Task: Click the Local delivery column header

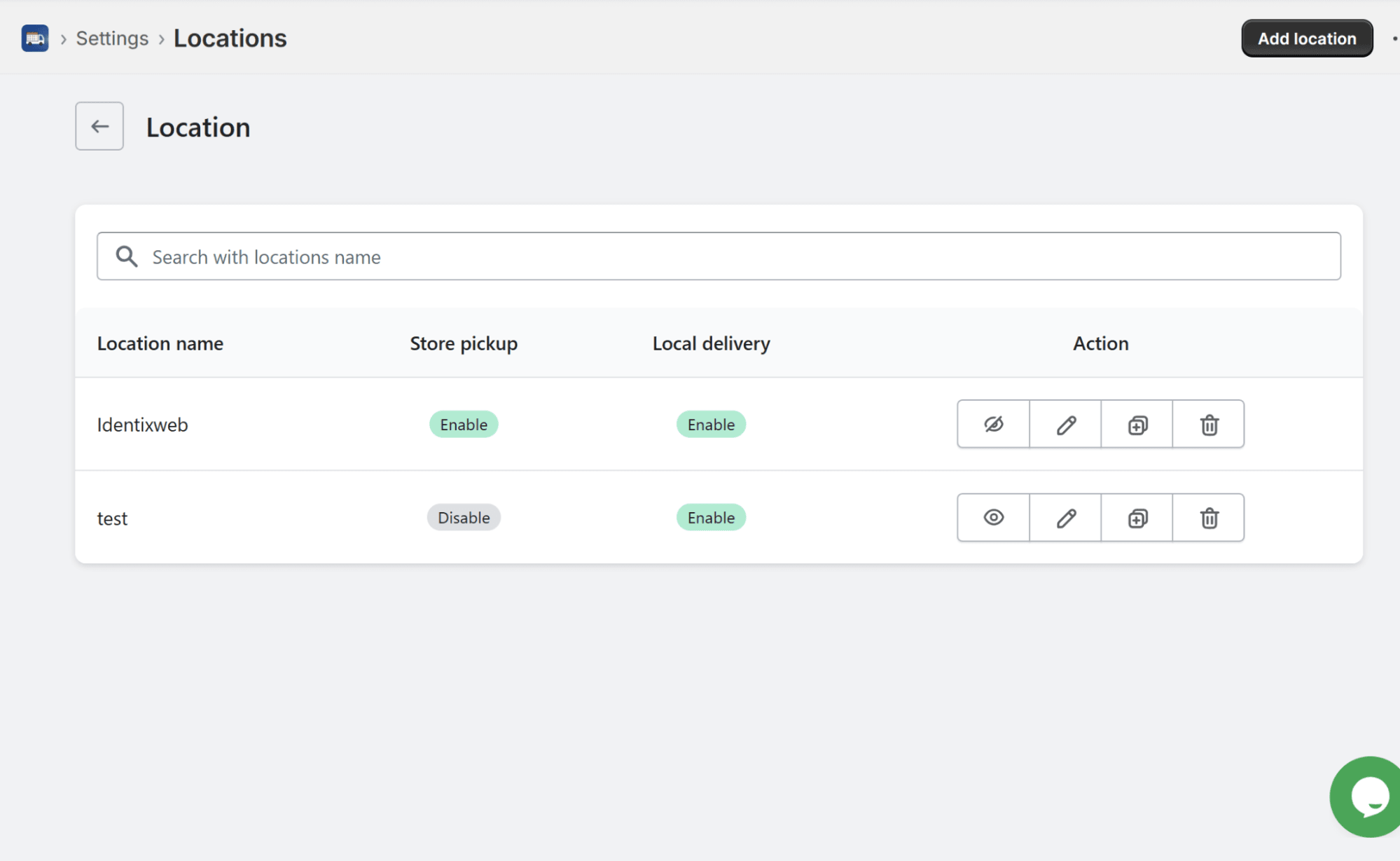Action: click(711, 343)
